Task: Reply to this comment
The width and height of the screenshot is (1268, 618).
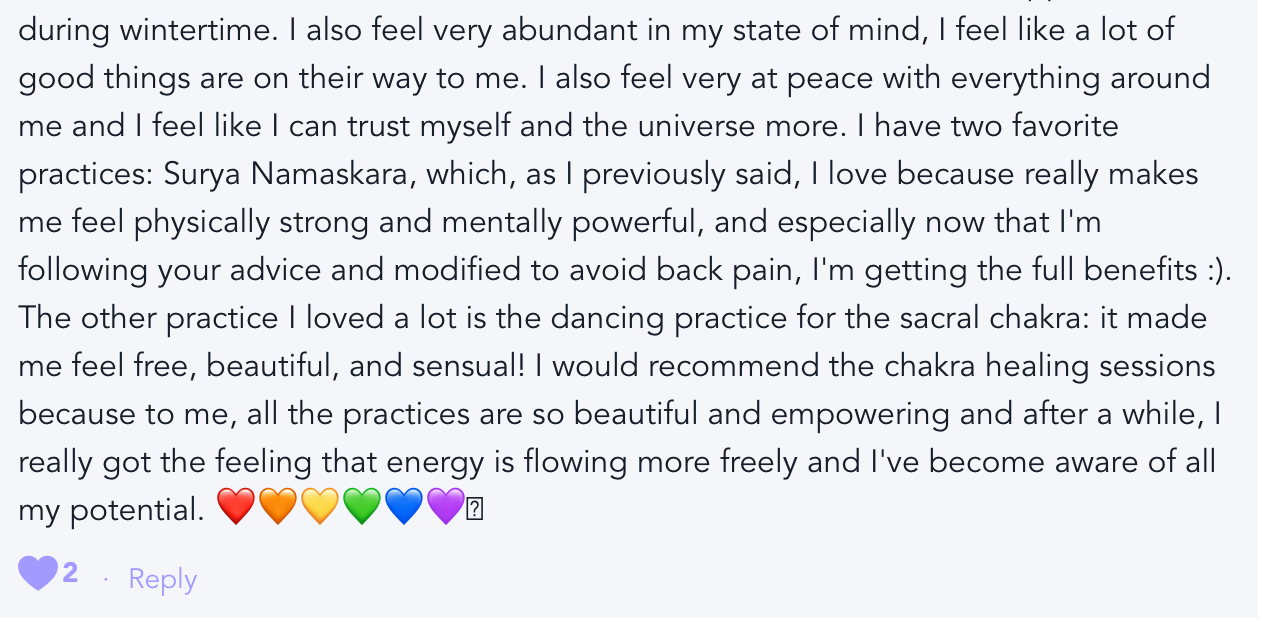Action: [x=162, y=579]
